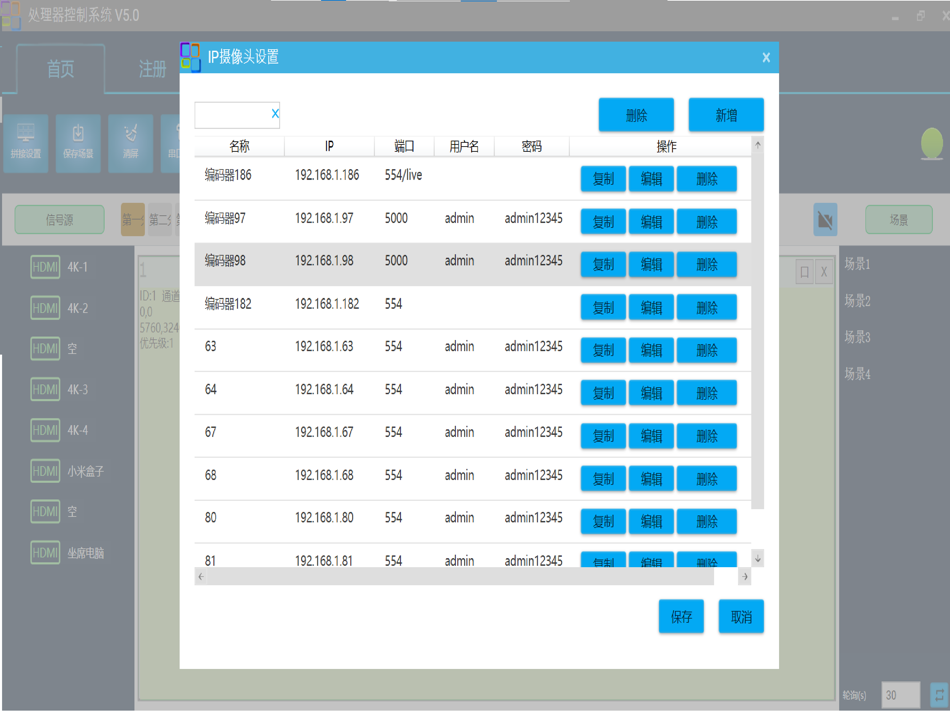
Task: Edit the 编码器182 entry
Action: [x=651, y=307]
